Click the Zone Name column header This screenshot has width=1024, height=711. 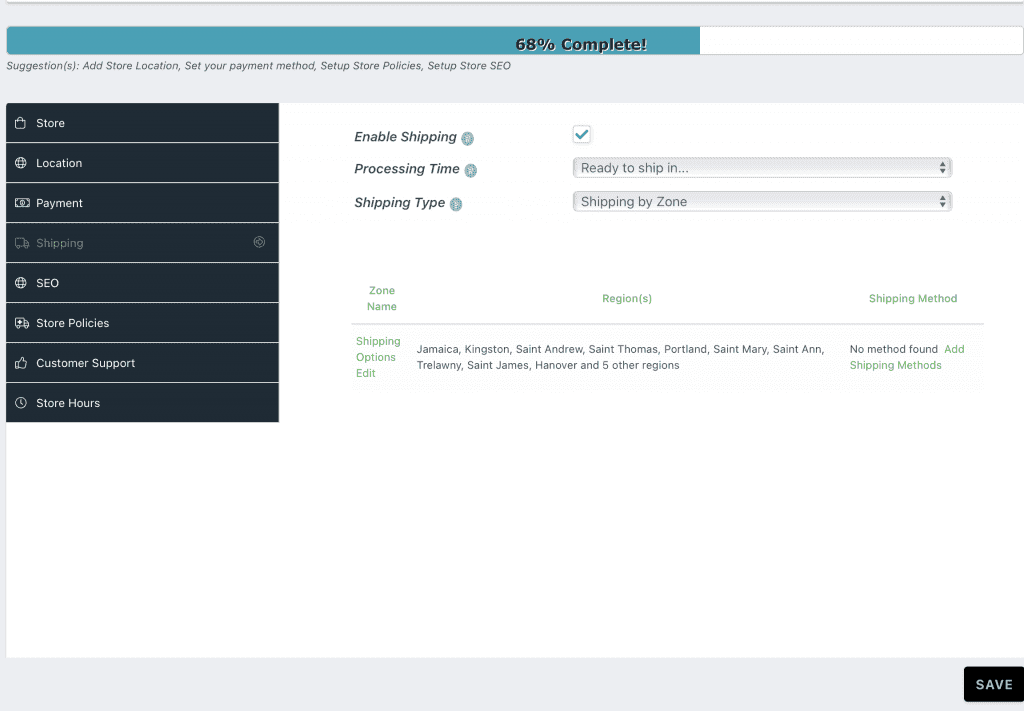(382, 298)
